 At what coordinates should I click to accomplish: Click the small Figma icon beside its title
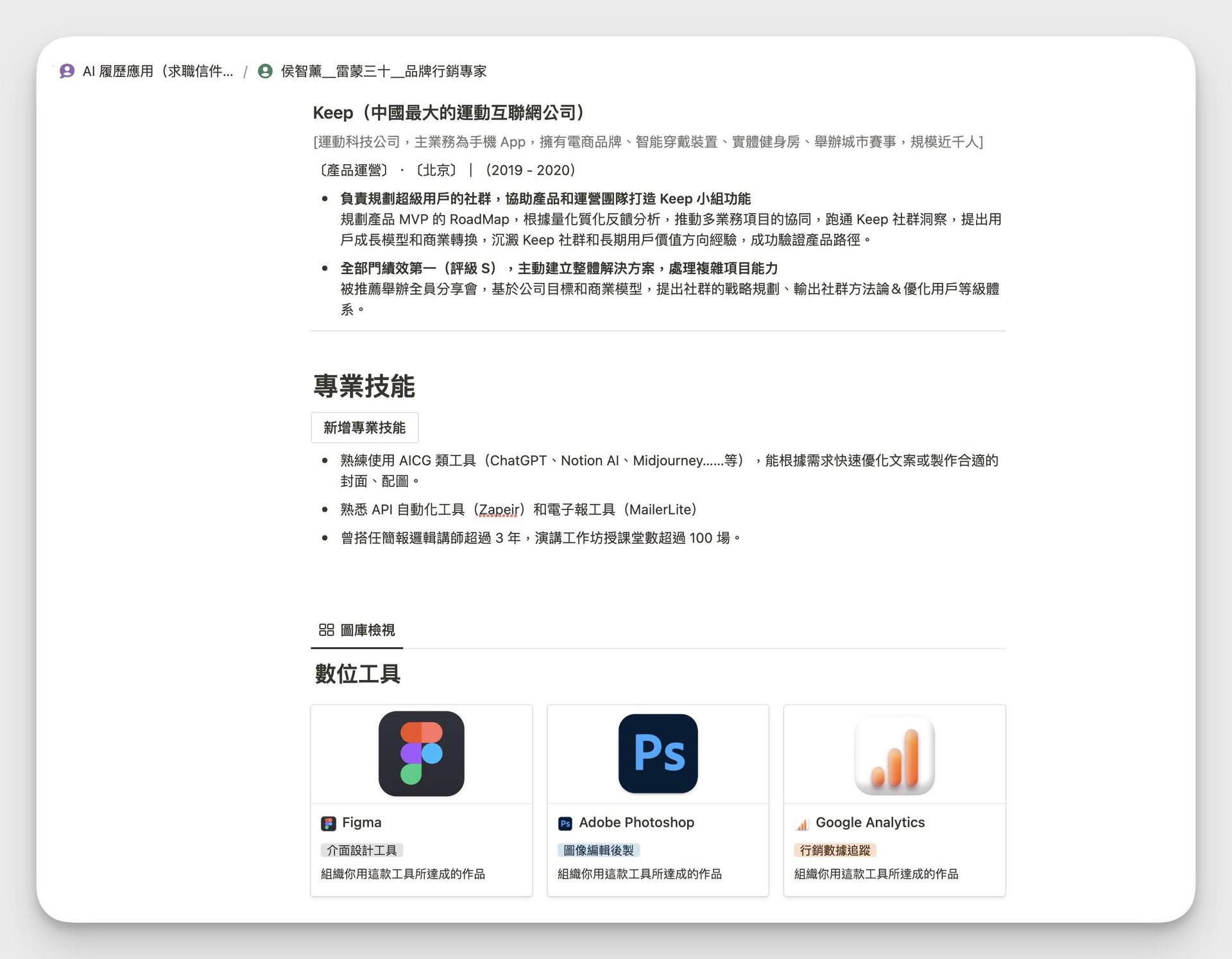[329, 824]
